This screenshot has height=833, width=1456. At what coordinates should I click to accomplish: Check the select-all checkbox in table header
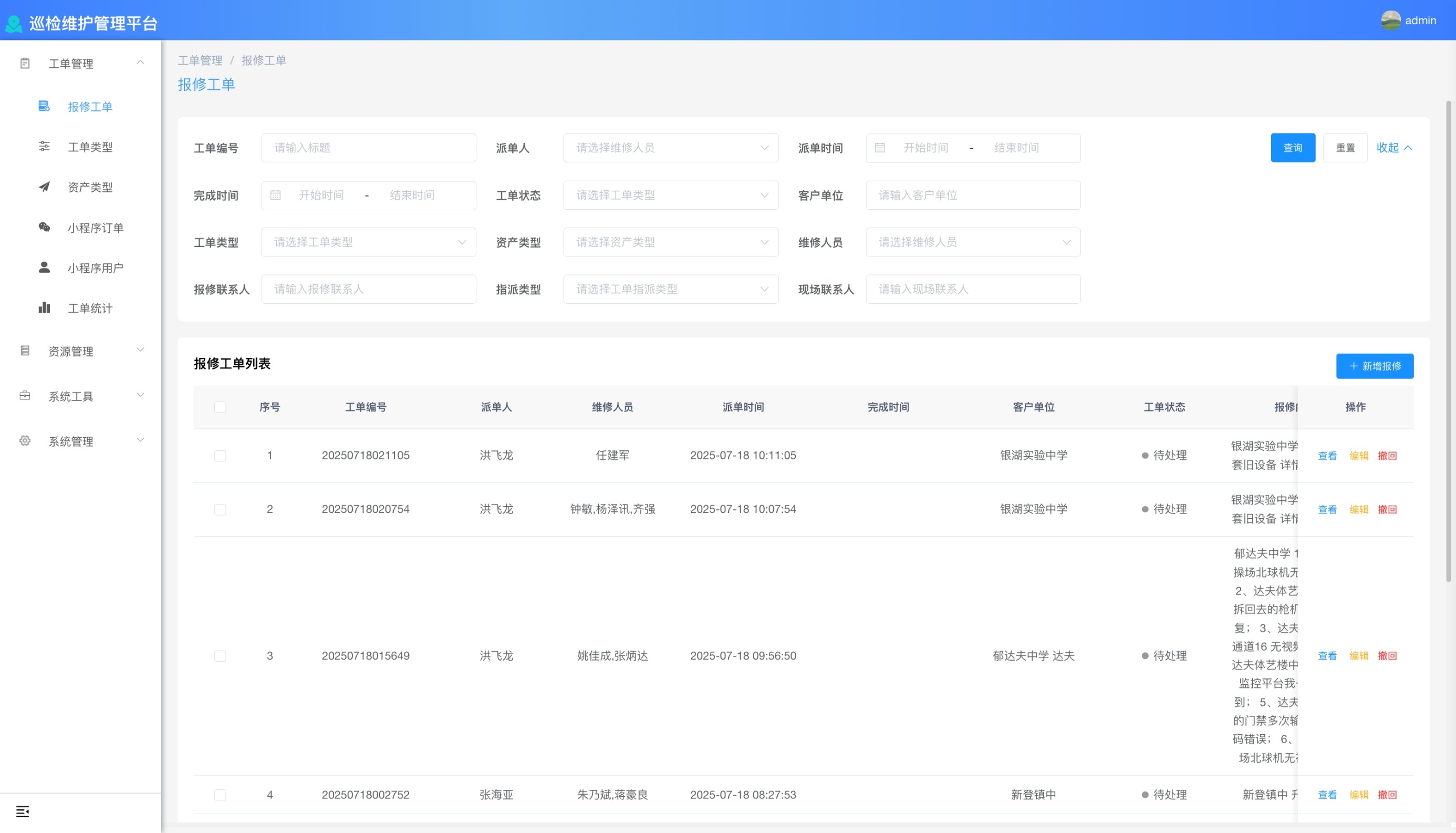(220, 407)
